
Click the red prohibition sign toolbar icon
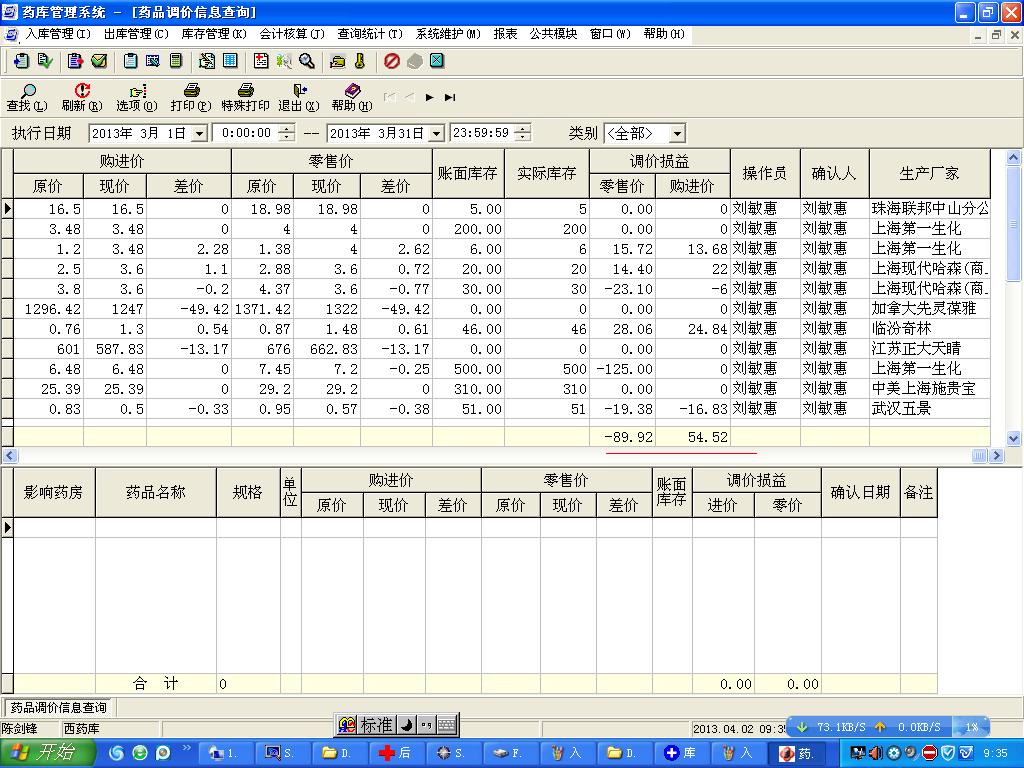tap(392, 61)
